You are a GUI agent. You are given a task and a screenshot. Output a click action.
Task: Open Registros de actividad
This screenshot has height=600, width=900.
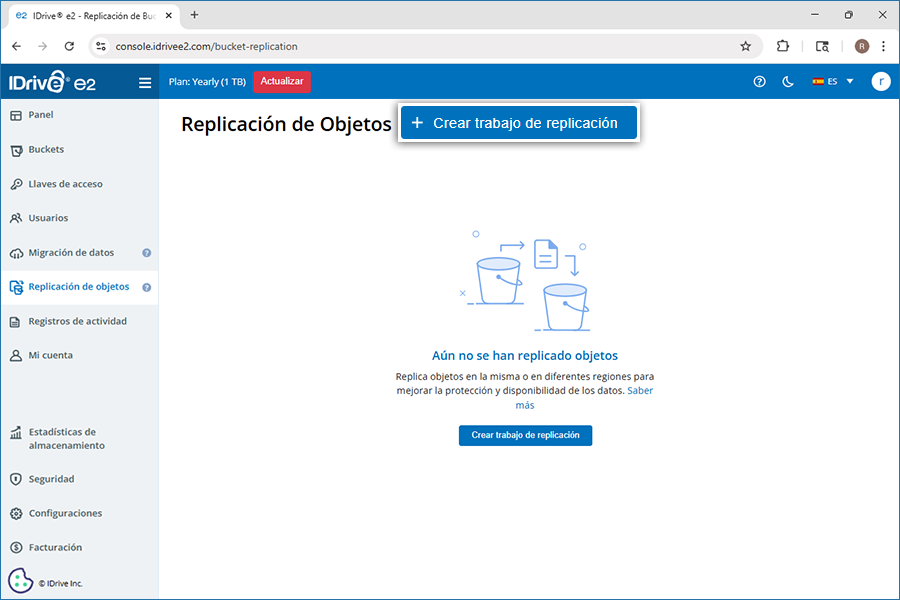pos(79,322)
